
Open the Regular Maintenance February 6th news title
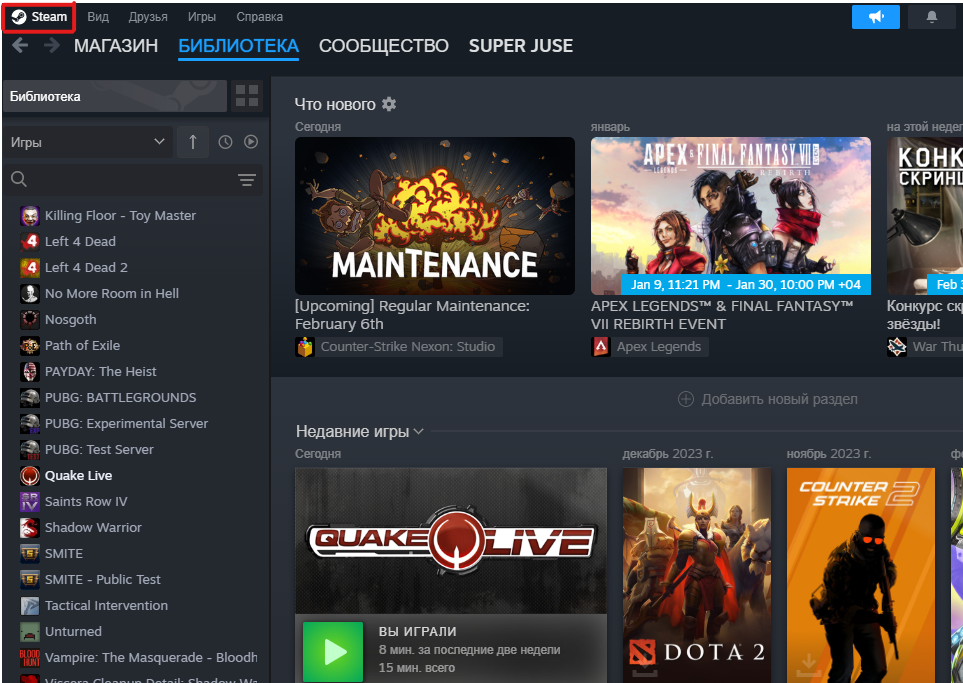(x=412, y=315)
